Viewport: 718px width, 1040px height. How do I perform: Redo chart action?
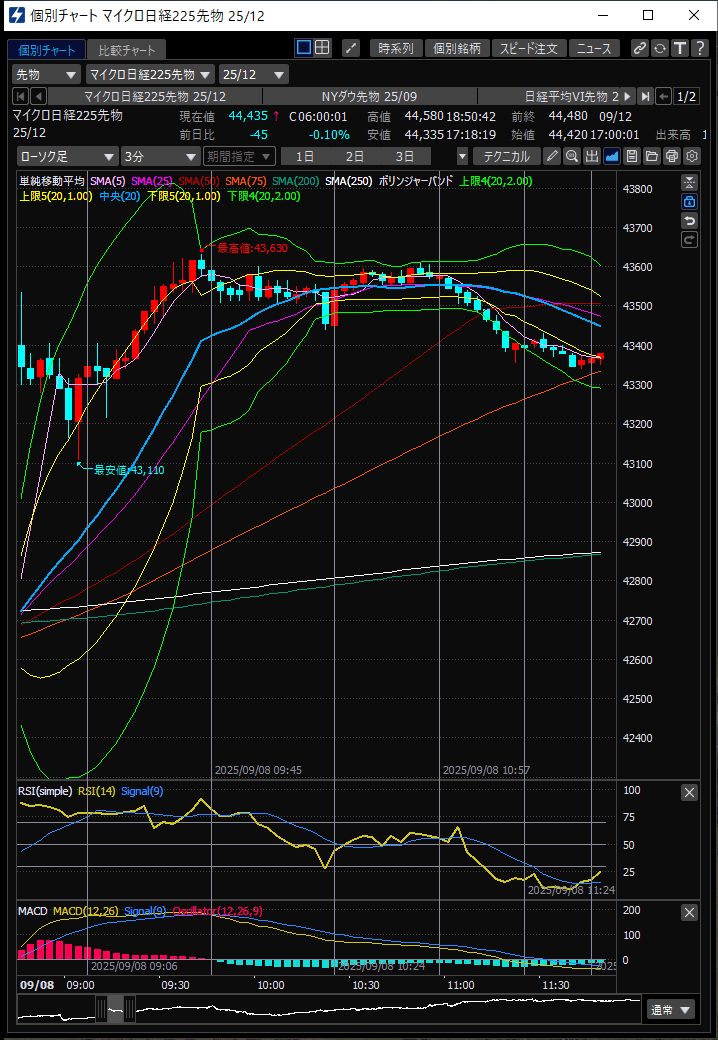click(689, 240)
